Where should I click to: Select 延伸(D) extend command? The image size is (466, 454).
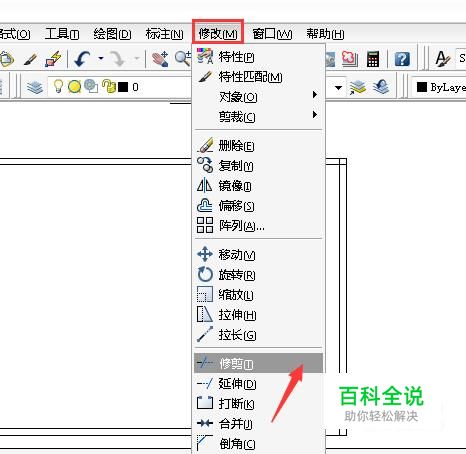258,384
